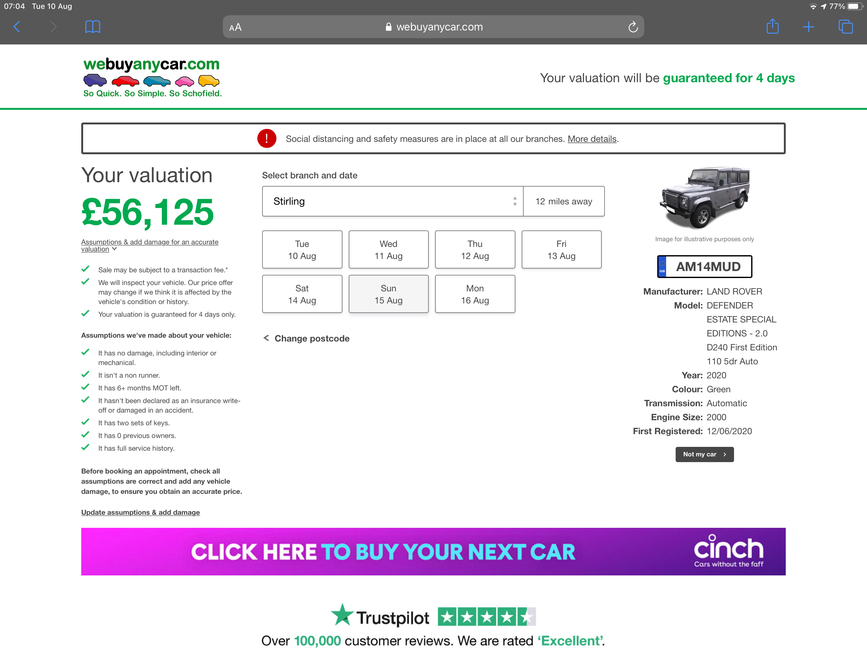Select Sun 15 Aug appointment date
The height and width of the screenshot is (650, 867).
pyautogui.click(x=388, y=294)
